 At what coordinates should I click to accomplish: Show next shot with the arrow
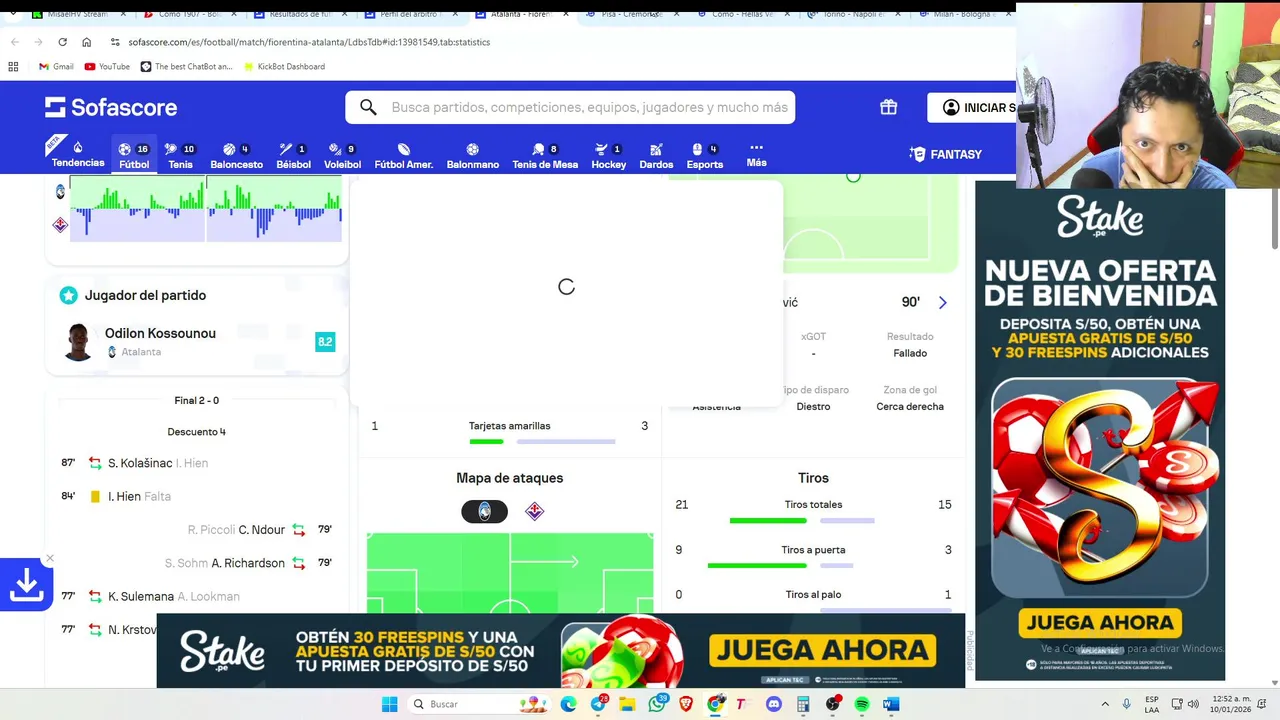(x=942, y=302)
